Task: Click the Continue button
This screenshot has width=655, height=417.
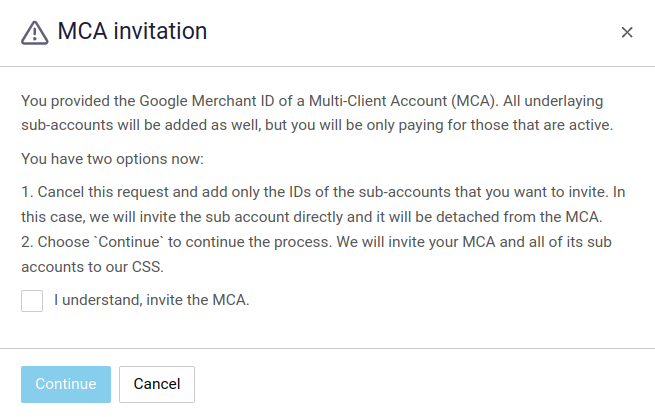Action: (66, 384)
